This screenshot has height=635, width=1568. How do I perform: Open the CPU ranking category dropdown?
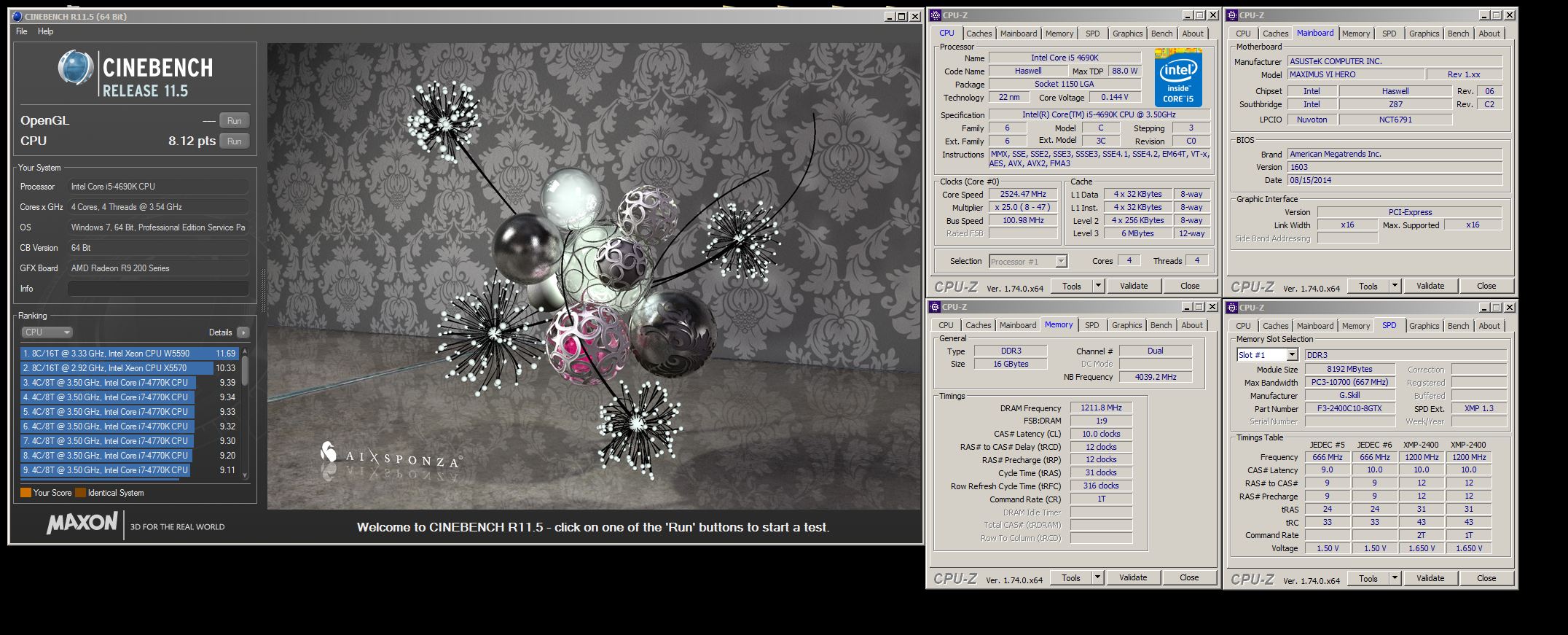pos(47,332)
